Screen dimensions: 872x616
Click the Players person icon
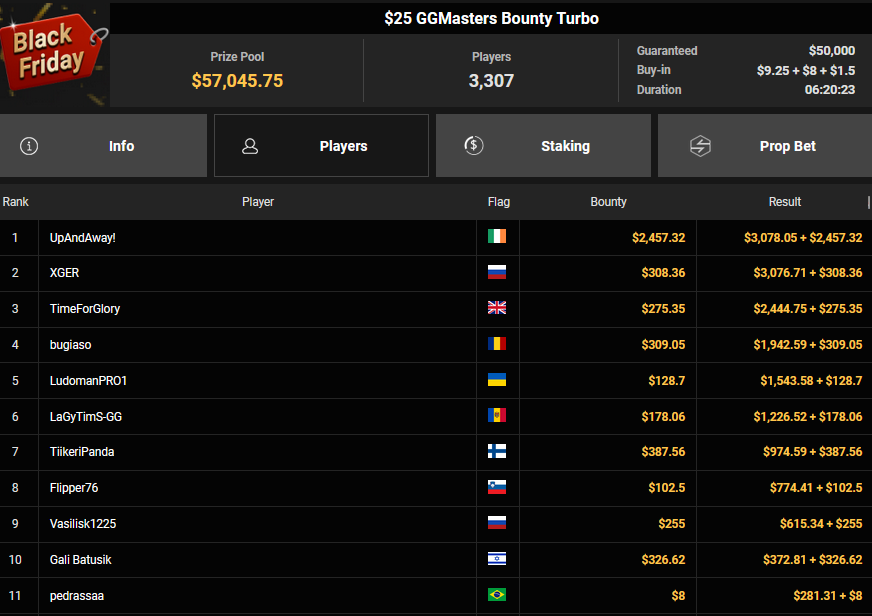tap(250, 146)
